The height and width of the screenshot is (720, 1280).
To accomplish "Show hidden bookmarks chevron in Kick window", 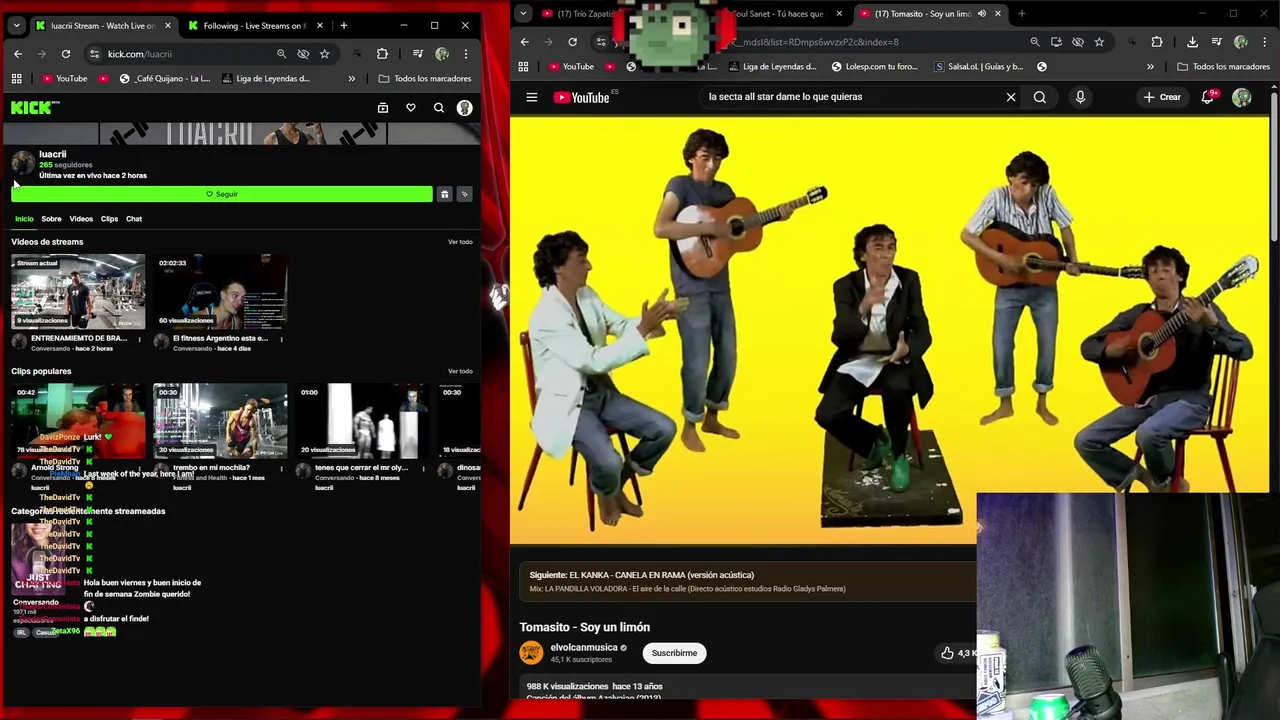I will tap(351, 78).
